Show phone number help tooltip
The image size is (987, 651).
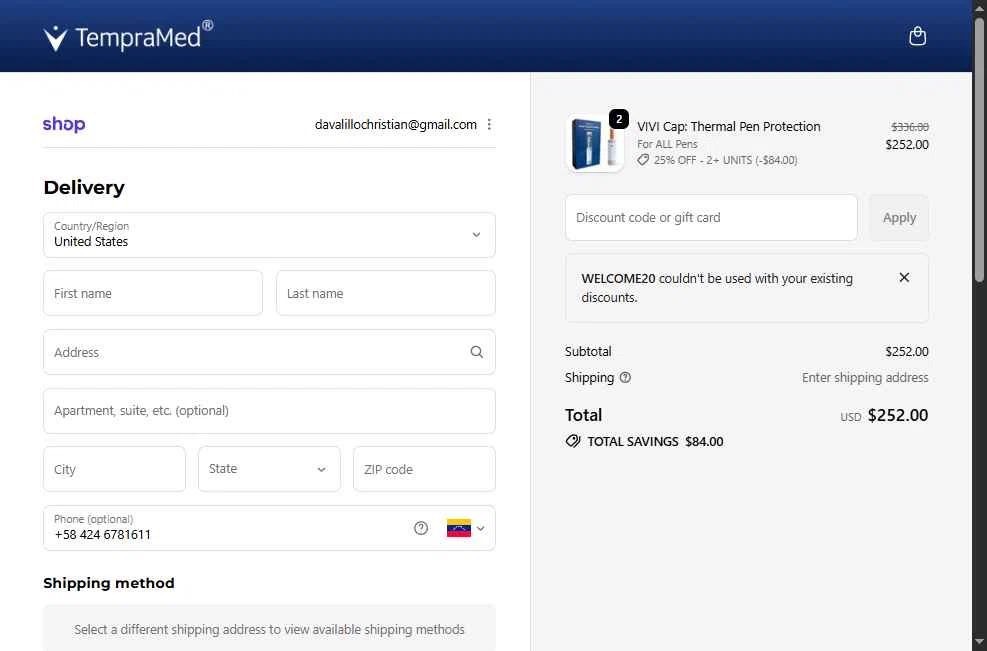coord(421,528)
